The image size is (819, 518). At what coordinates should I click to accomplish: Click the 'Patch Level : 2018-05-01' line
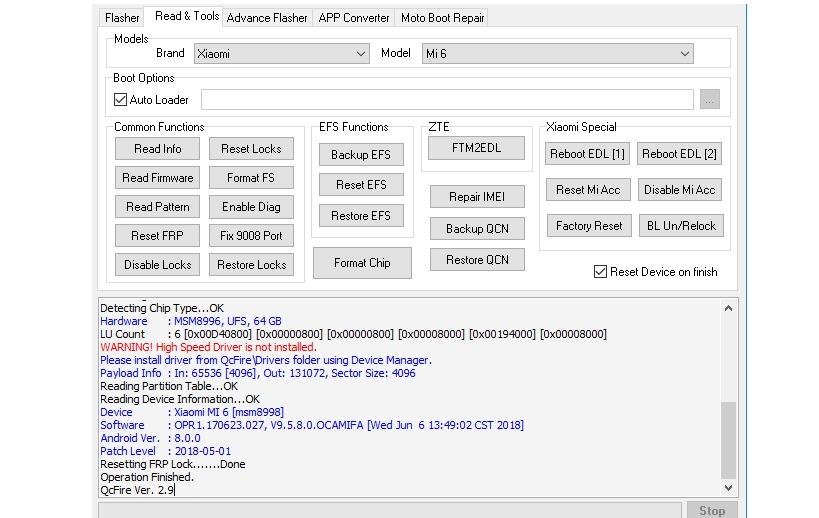click(x=166, y=451)
